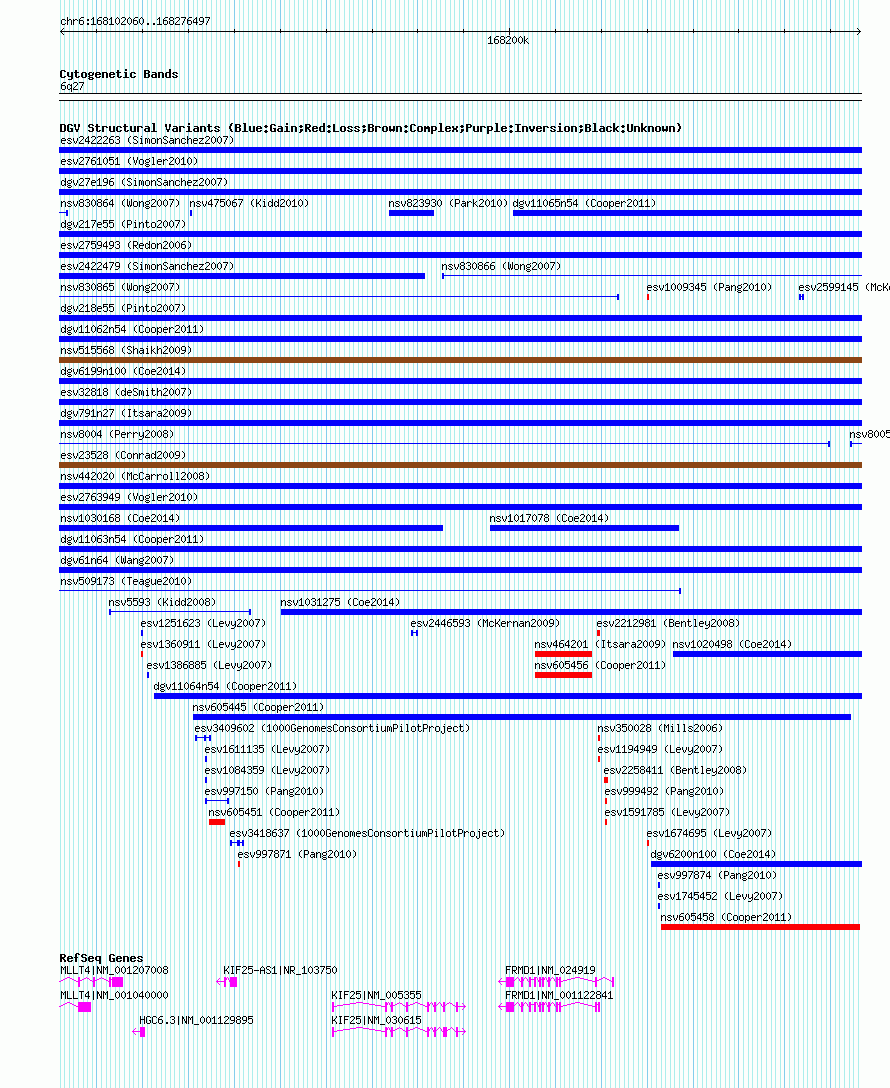
Task: Click nsv1017078 (Coe2014) label
Action: coord(549,518)
